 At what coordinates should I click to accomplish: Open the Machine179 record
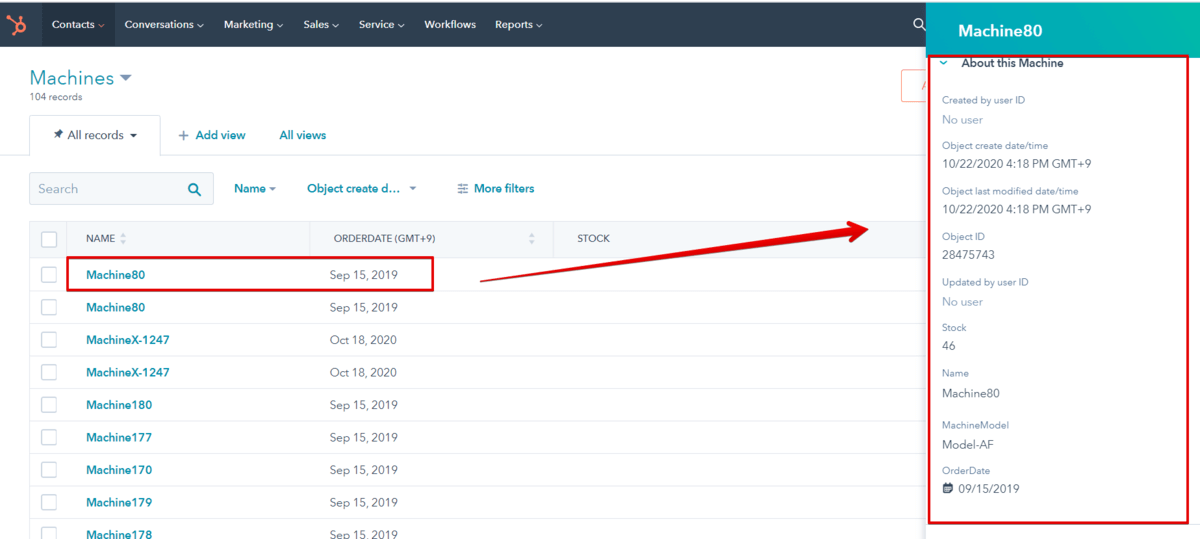(119, 502)
